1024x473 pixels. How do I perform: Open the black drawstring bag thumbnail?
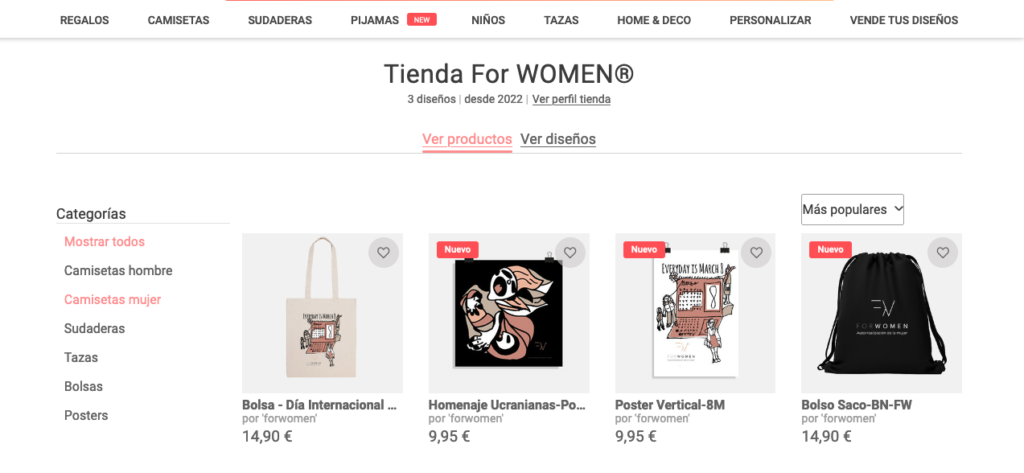[x=881, y=314]
